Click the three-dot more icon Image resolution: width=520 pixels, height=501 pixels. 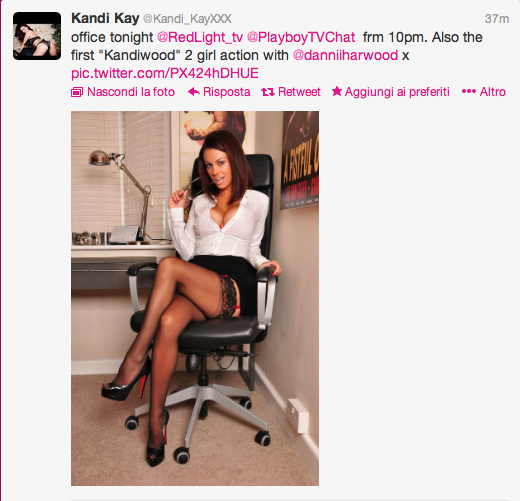click(469, 91)
